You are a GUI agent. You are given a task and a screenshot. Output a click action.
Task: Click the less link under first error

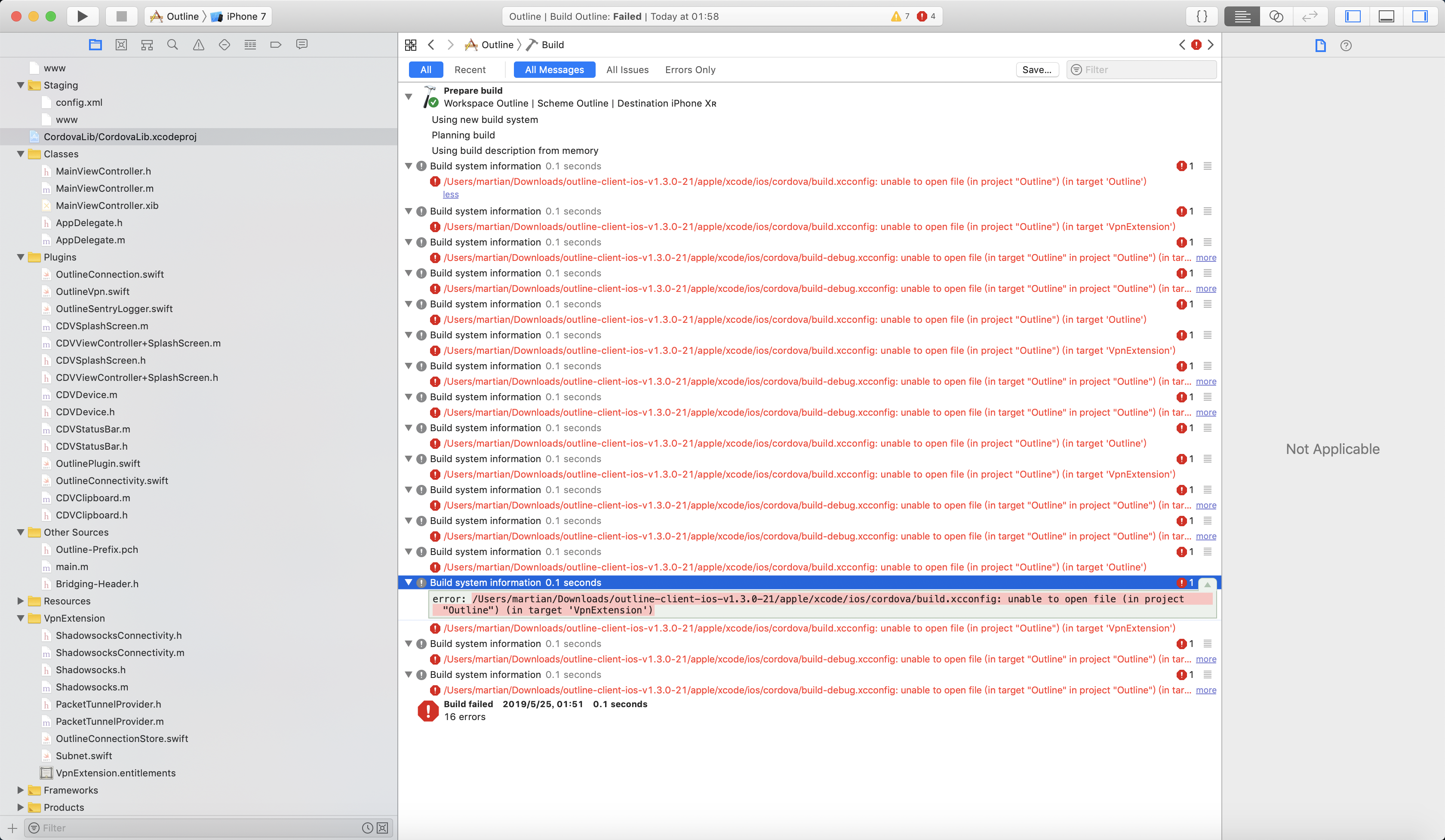pos(451,194)
